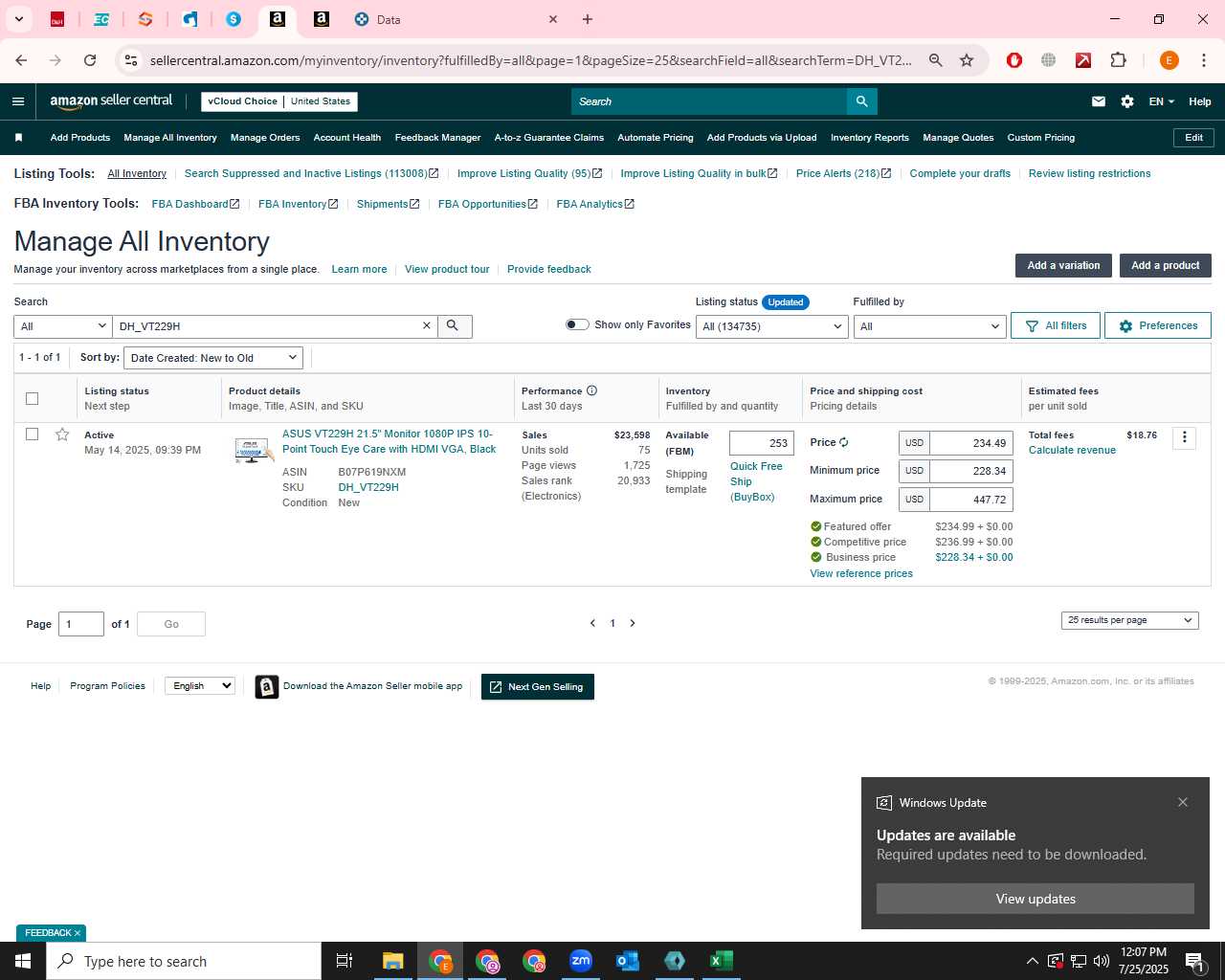The image size is (1225, 980).
Task: Open the vCloud Choice United States account switcher
Action: click(279, 101)
